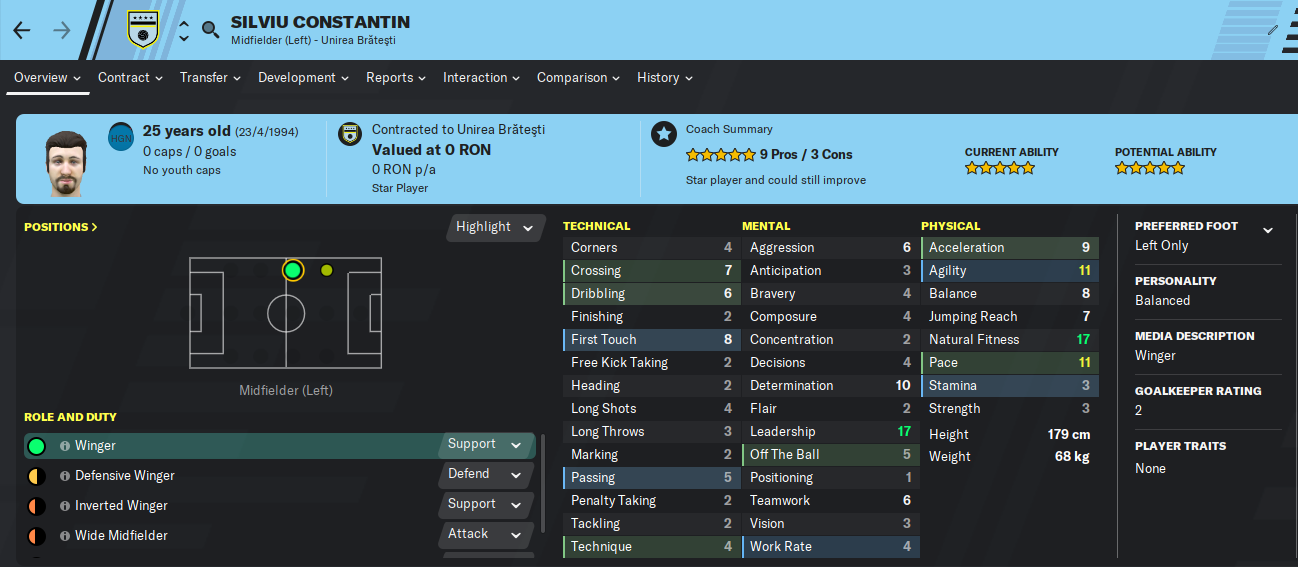Click the info icon beside Defensive Winger
The height and width of the screenshot is (567, 1298).
click(65, 476)
